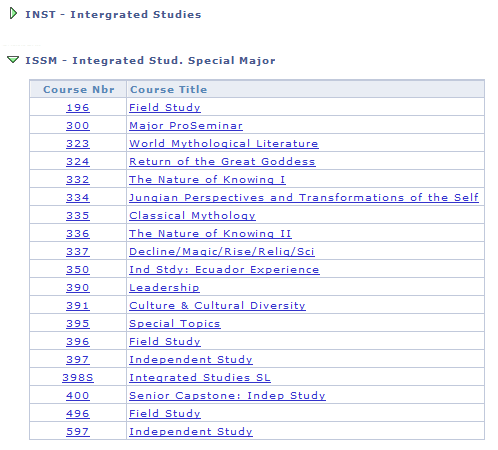View World Mythological Literature course
498x450 pixels.
224,144
